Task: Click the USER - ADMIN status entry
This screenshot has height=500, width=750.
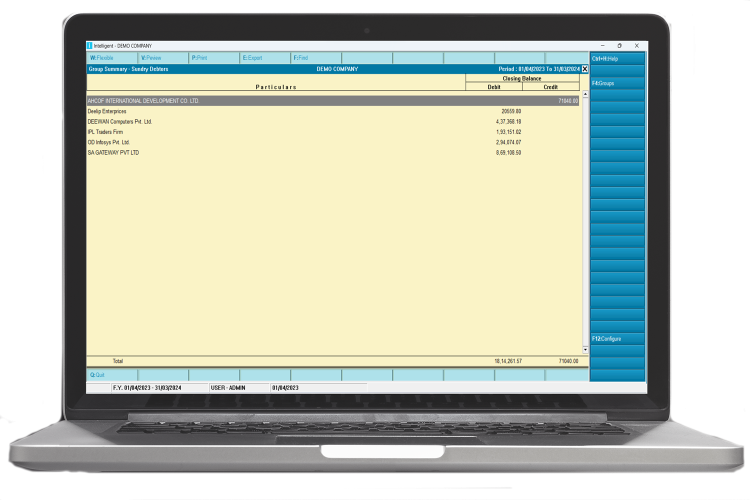Action: (x=228, y=388)
